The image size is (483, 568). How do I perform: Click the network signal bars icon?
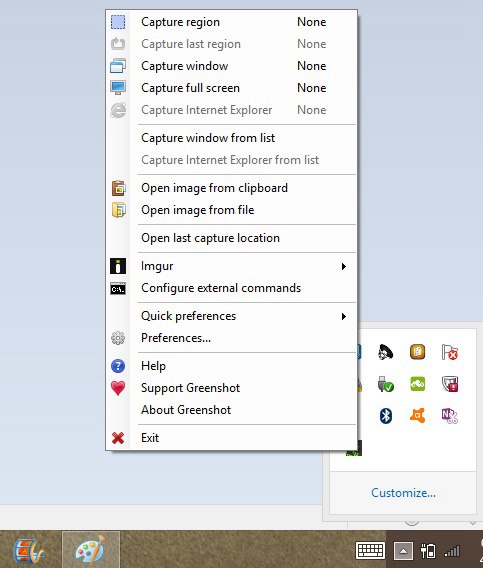[x=452, y=551]
